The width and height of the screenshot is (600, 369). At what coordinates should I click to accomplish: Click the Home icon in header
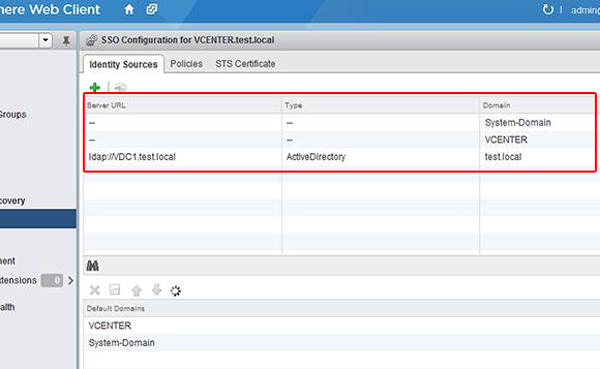pyautogui.click(x=129, y=9)
